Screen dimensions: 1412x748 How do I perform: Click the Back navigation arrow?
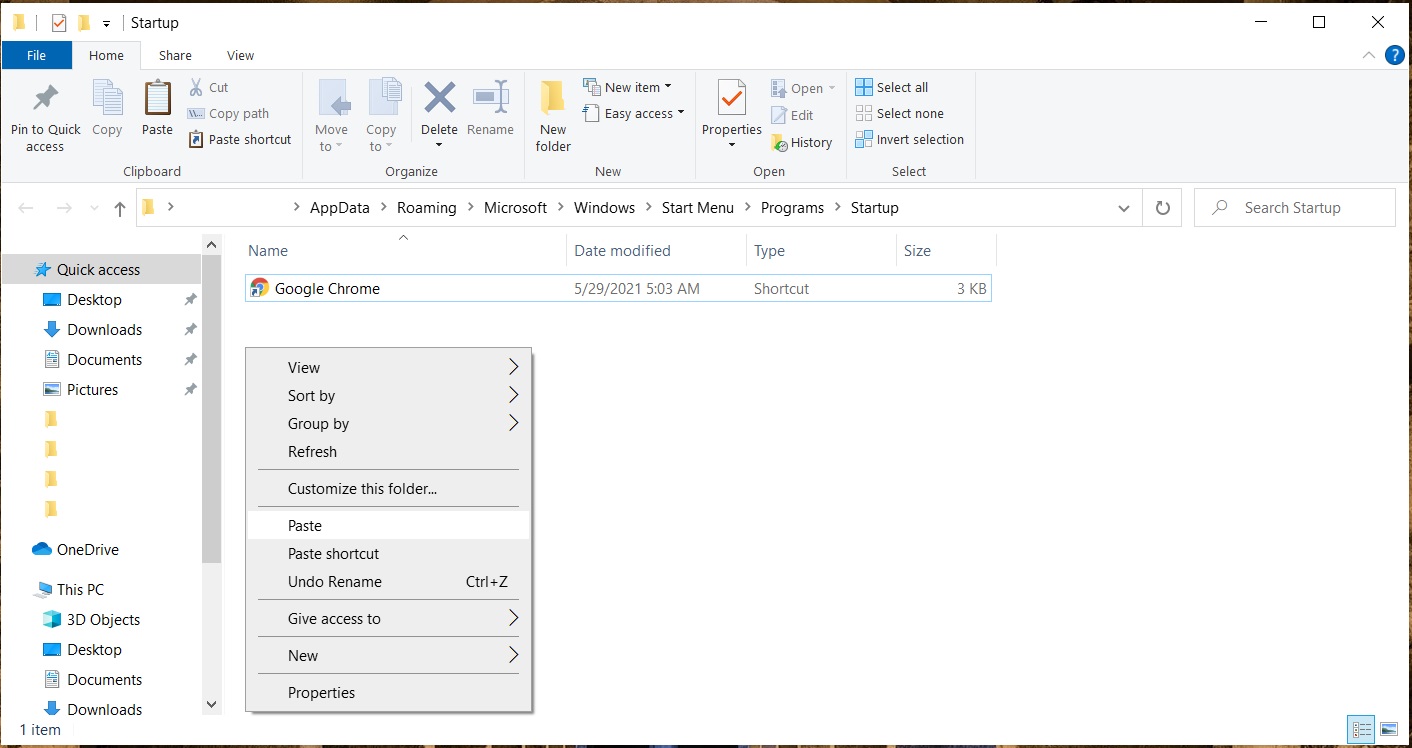pyautogui.click(x=26, y=208)
